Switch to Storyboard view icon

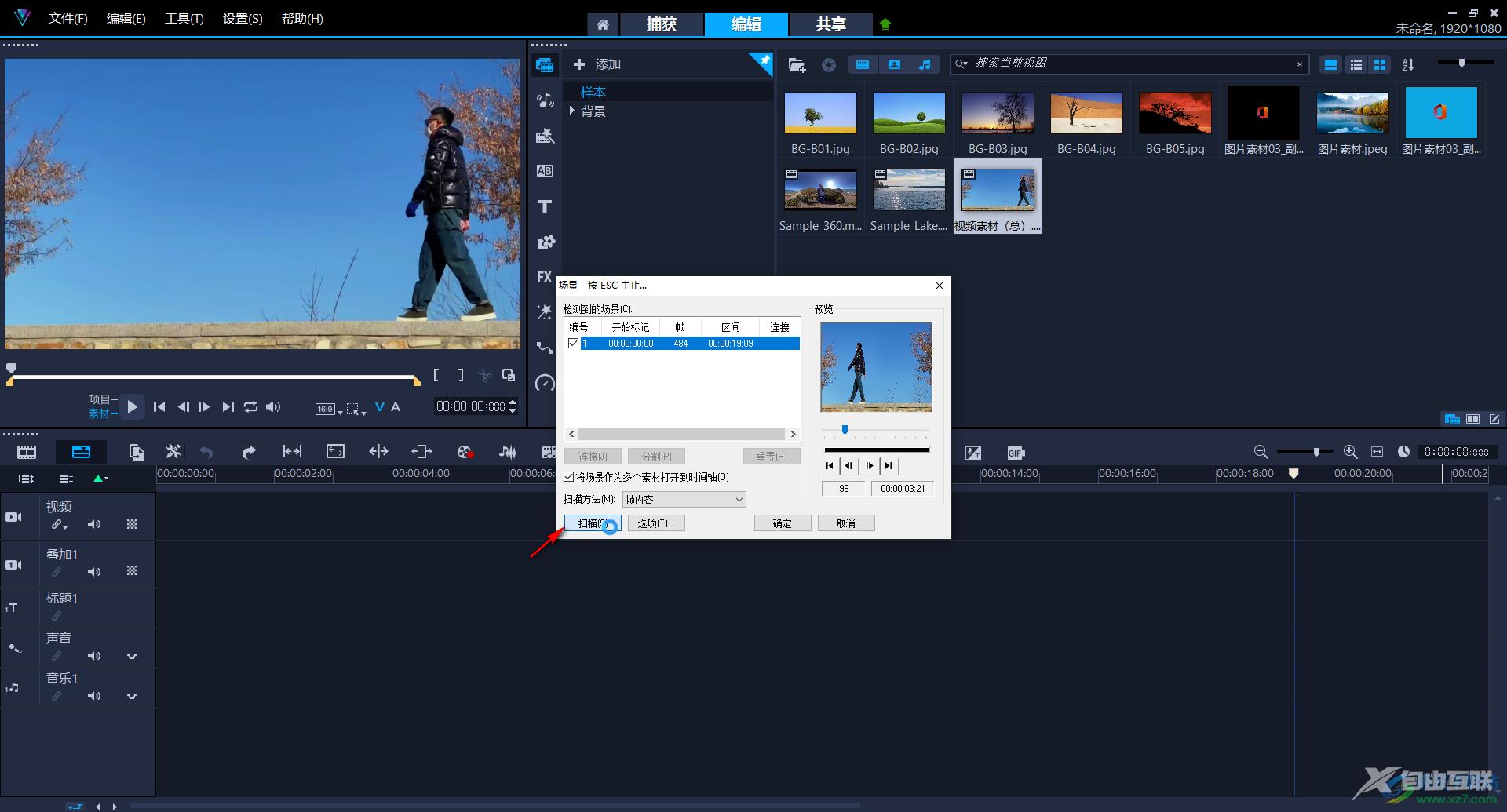27,452
